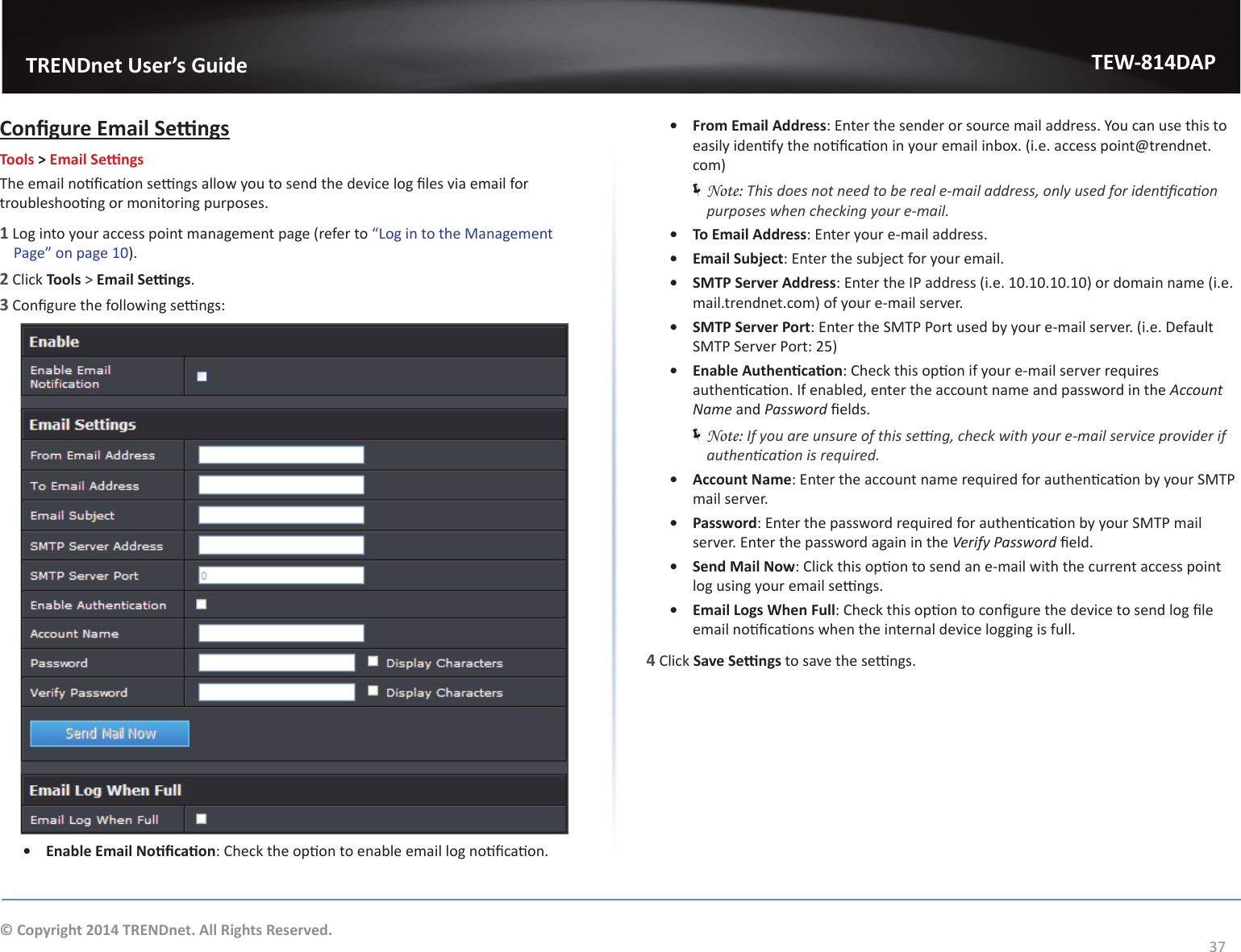This screenshot has width=1241, height=952.
Task: Select the Email Subject text box
Action: [281, 515]
